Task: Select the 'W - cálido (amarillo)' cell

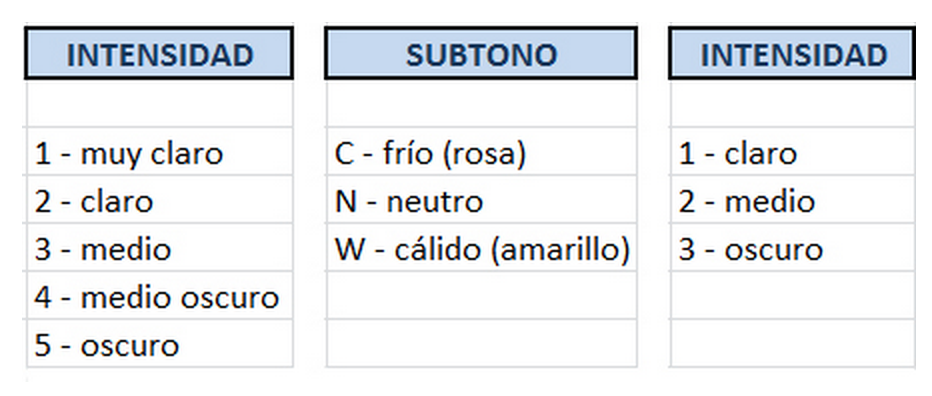Action: (481, 248)
